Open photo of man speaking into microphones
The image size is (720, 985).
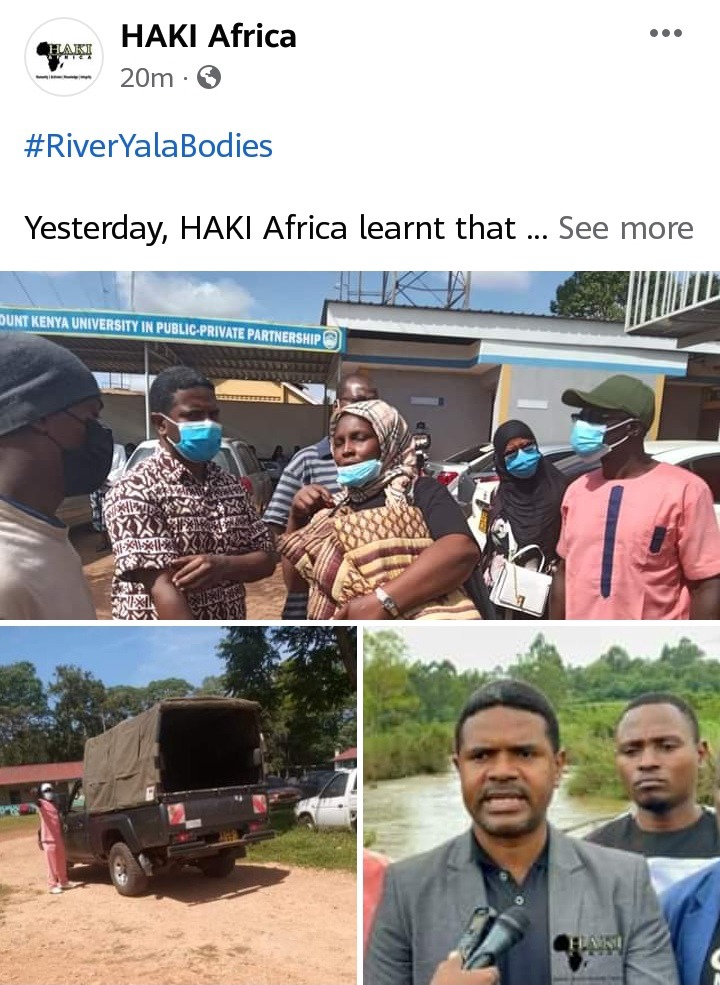[x=542, y=805]
